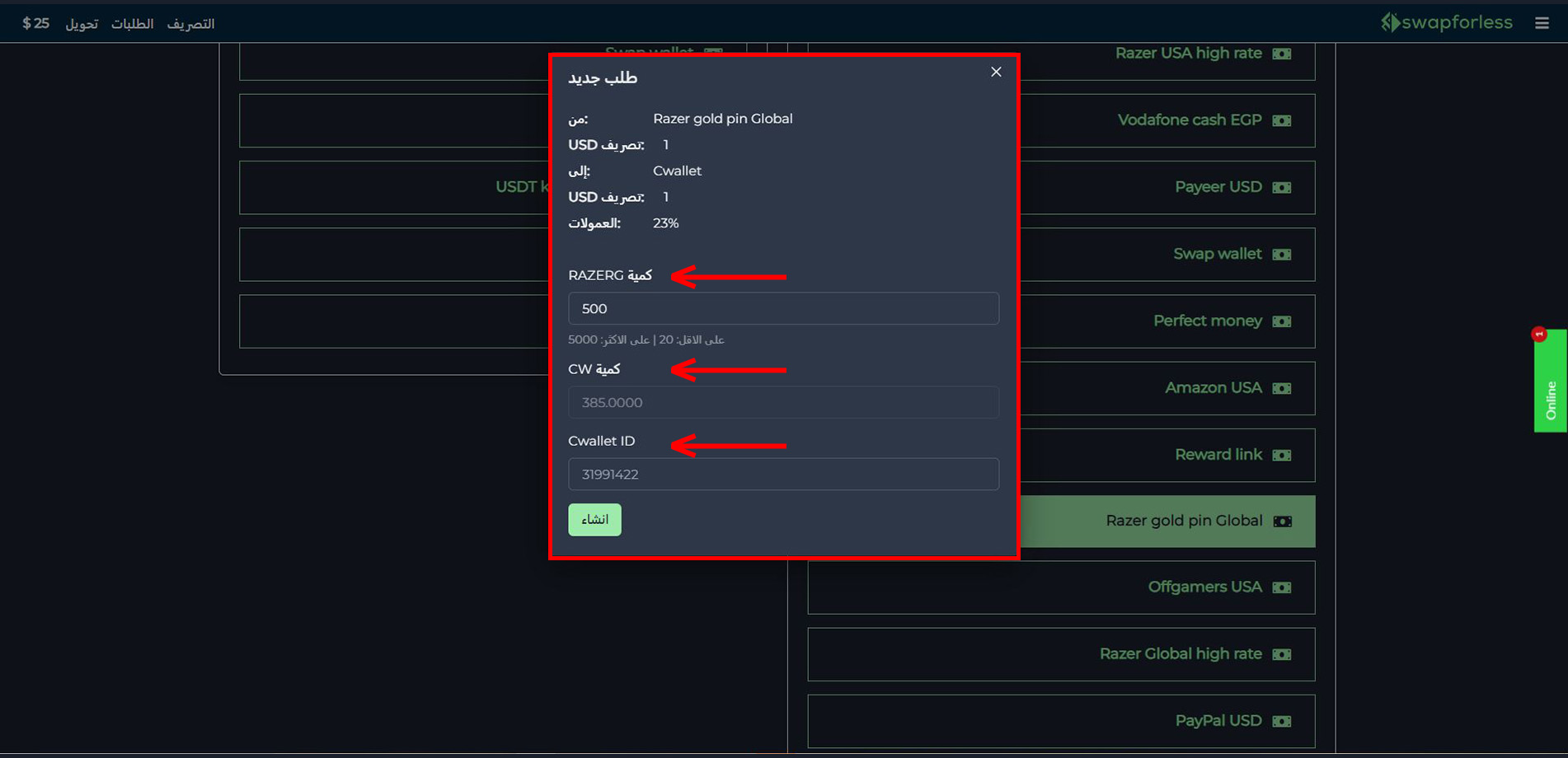Click the CW amount field showing 385.0000
Screen dimensions: 1568x758
pyautogui.click(x=783, y=402)
